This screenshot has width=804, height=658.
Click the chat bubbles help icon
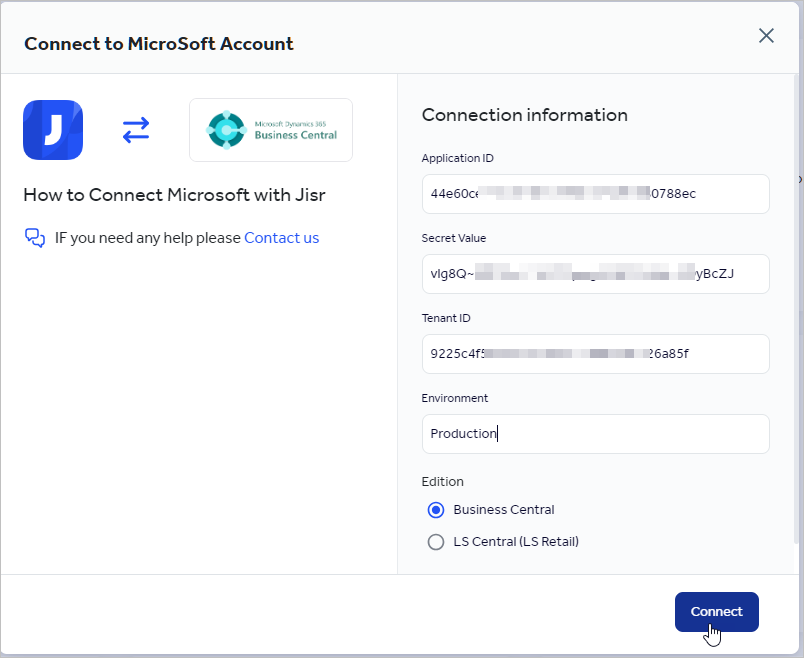click(35, 238)
